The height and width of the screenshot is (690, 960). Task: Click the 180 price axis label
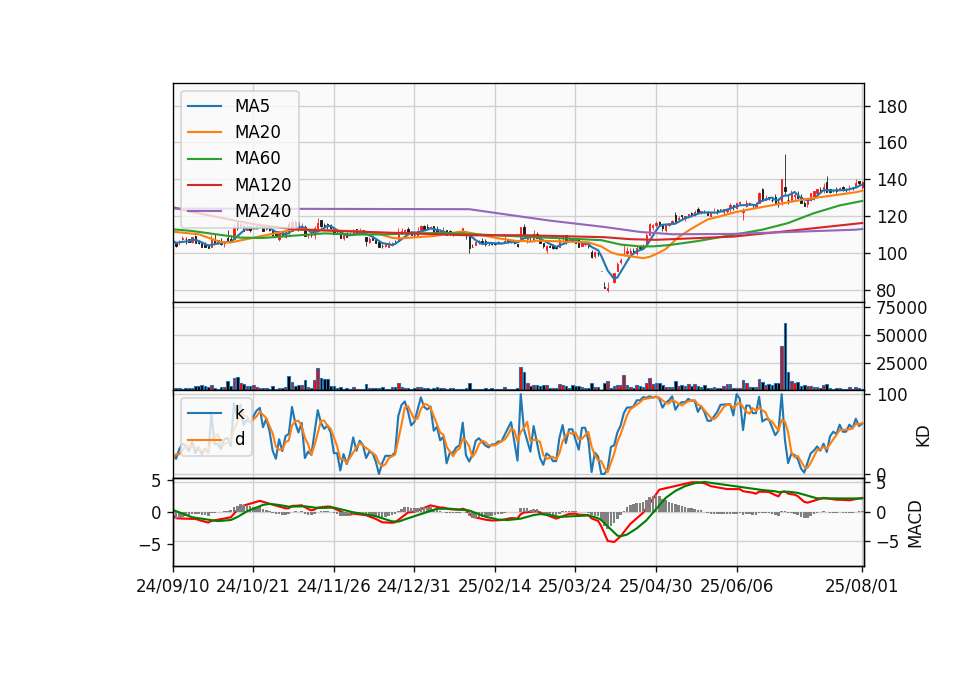coord(892,107)
